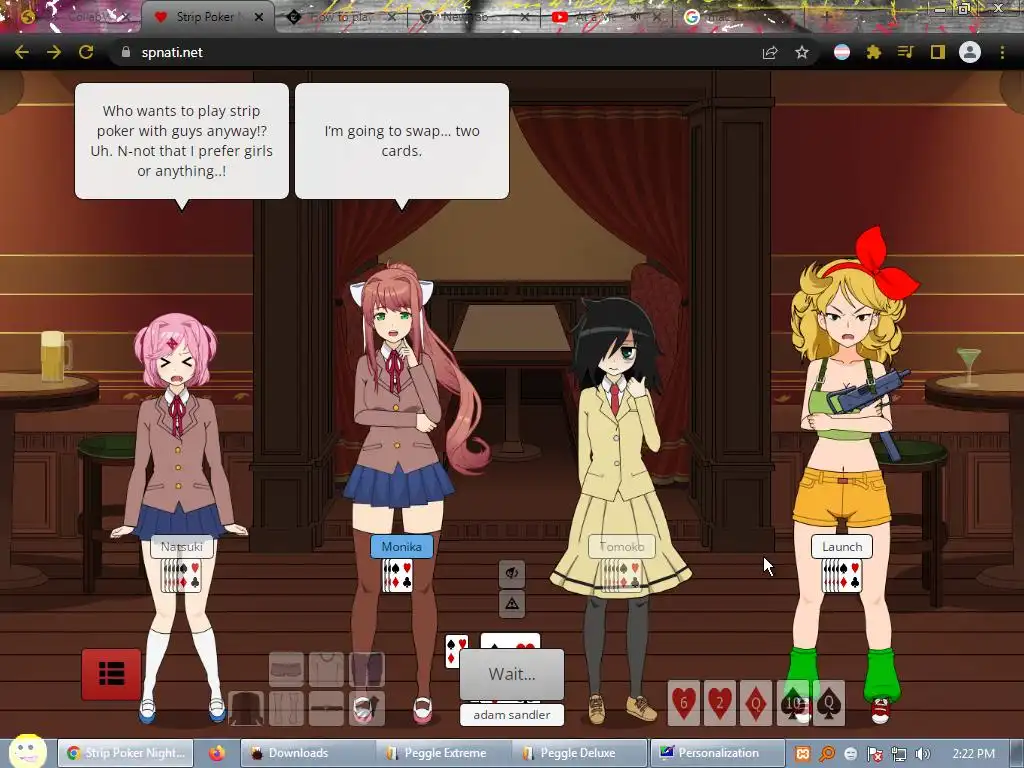The height and width of the screenshot is (768, 1024).
Task: Click Launch's card hand under her label
Action: point(842,576)
